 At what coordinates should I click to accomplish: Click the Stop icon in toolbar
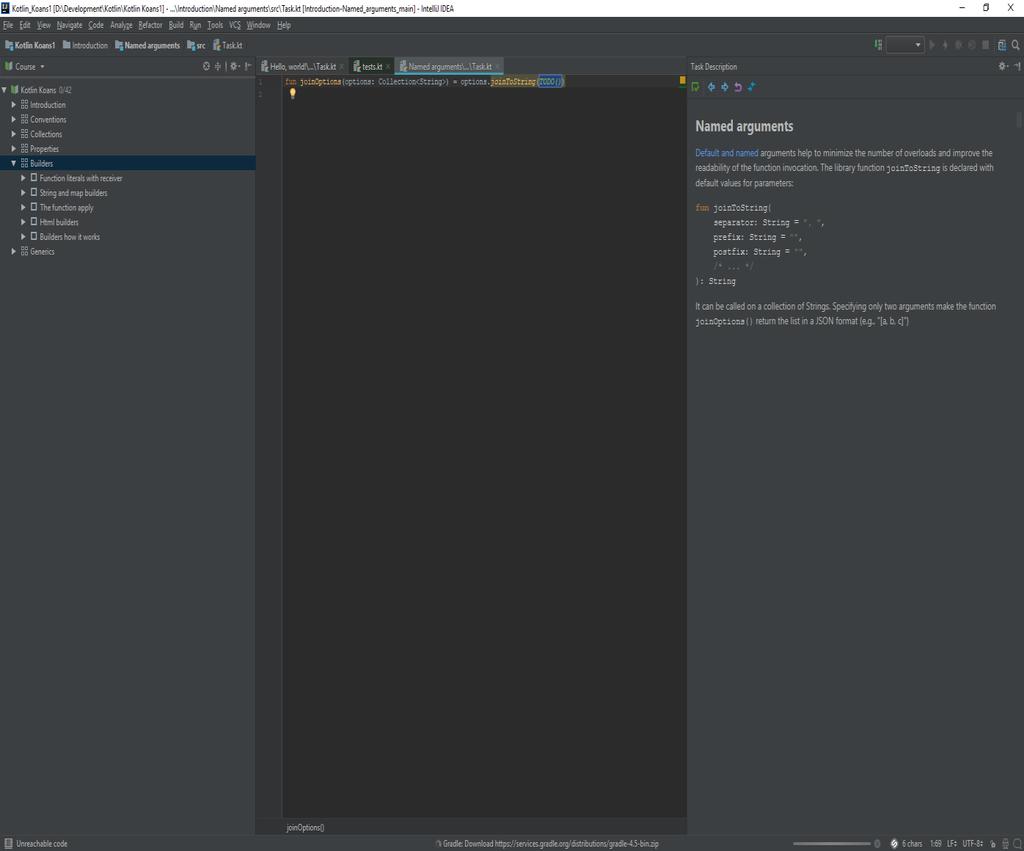point(985,45)
